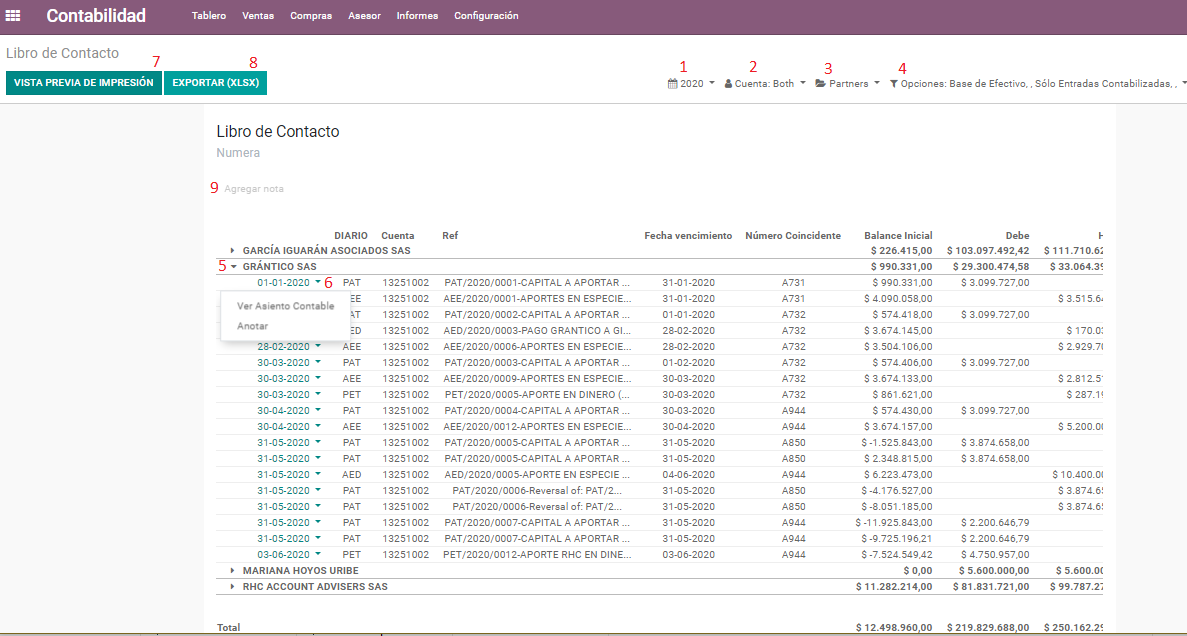
Task: Expand the MARIANA HOYOS URIBE row
Action: (232, 570)
